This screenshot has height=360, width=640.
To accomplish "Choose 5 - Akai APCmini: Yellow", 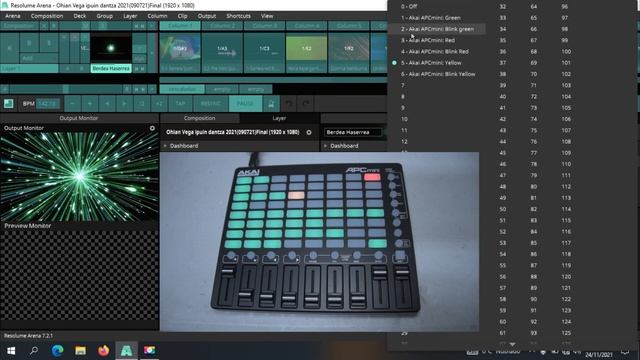I will (x=431, y=63).
